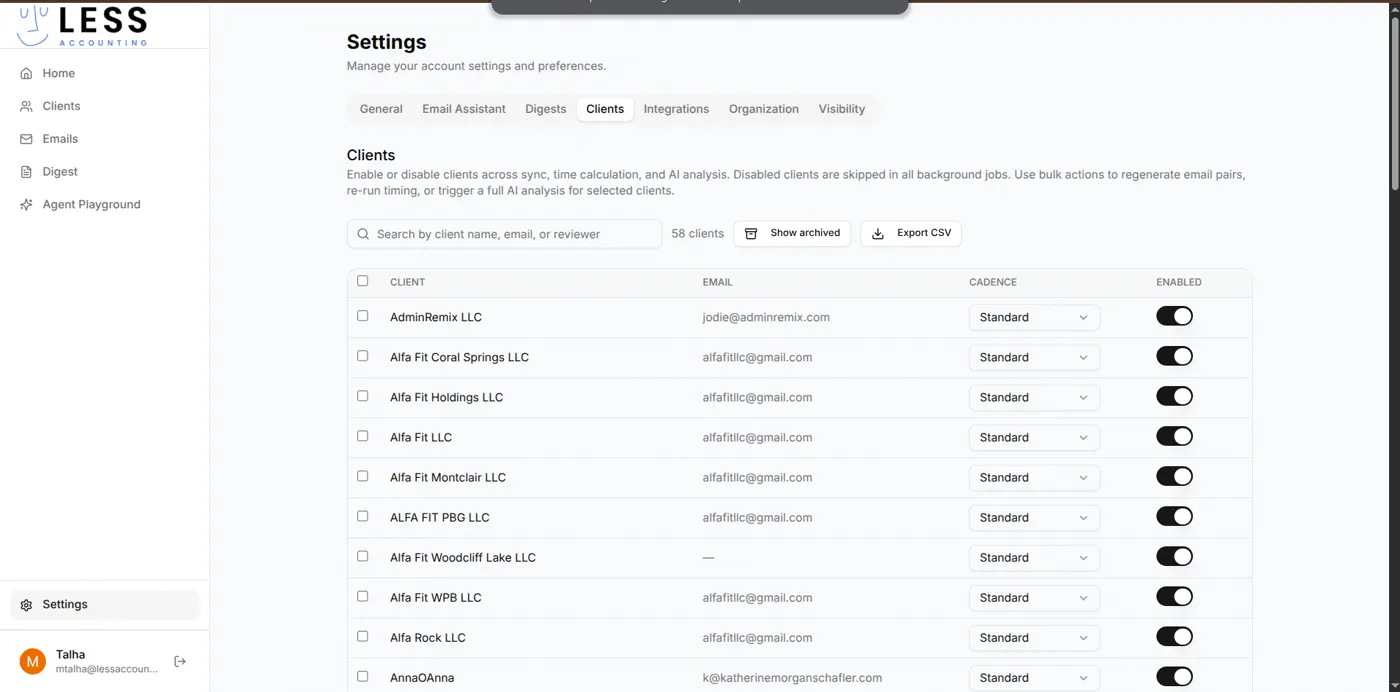Change cadence for Alfa Fit Montclair LLC

tap(1034, 477)
